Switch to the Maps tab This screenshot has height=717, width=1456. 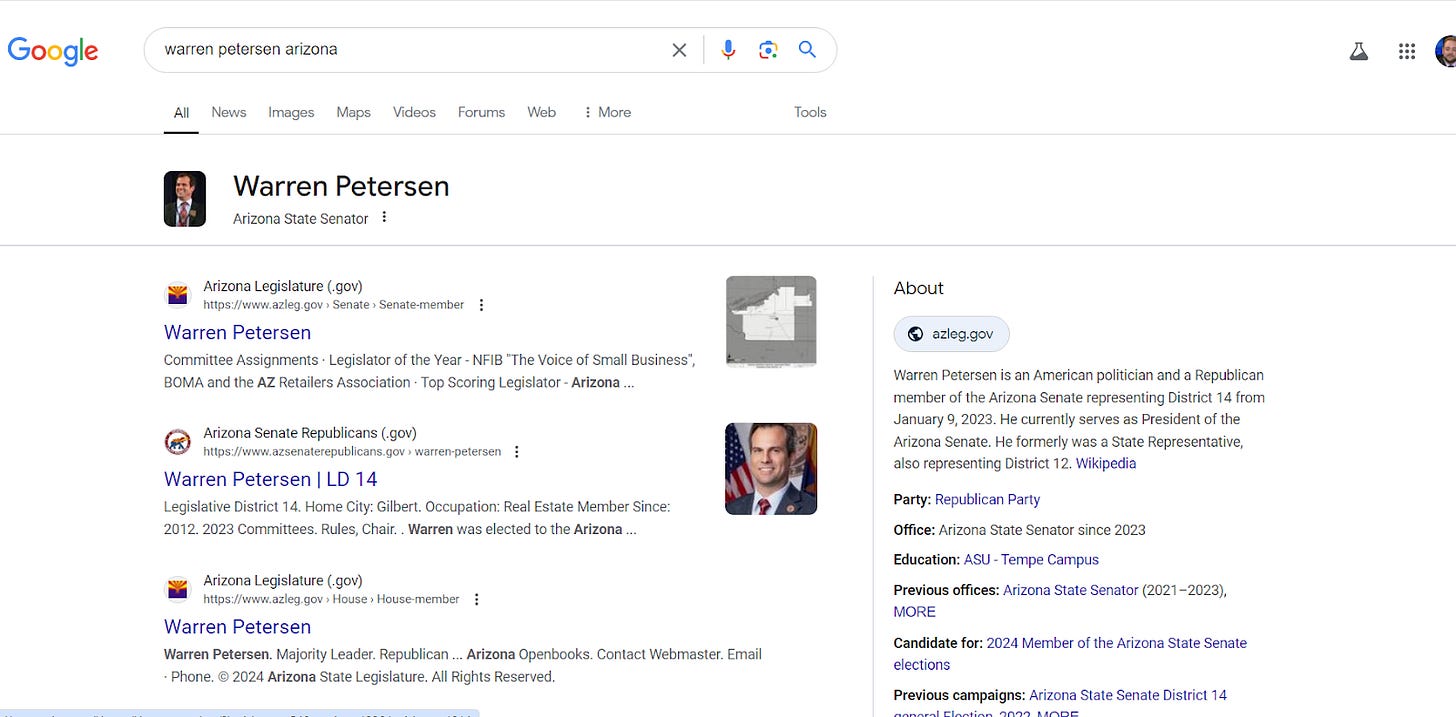[x=353, y=112]
